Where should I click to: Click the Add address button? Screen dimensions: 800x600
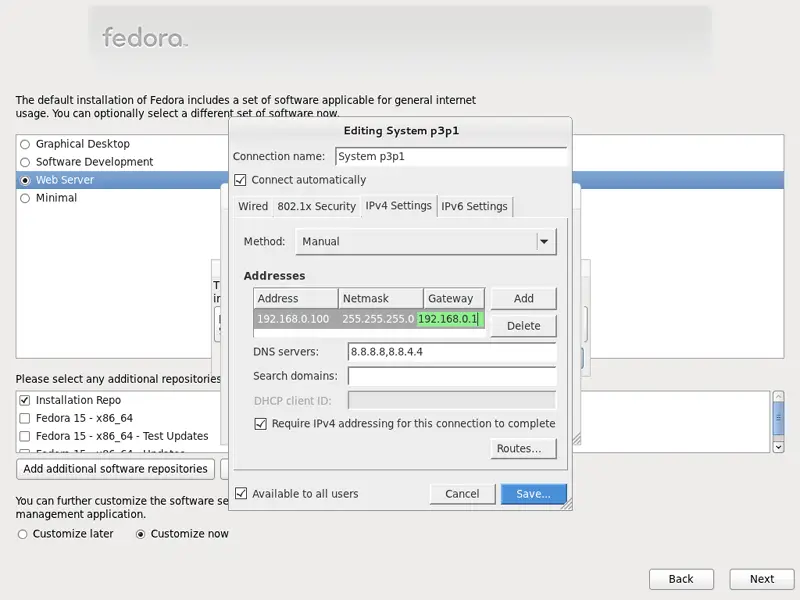(523, 298)
